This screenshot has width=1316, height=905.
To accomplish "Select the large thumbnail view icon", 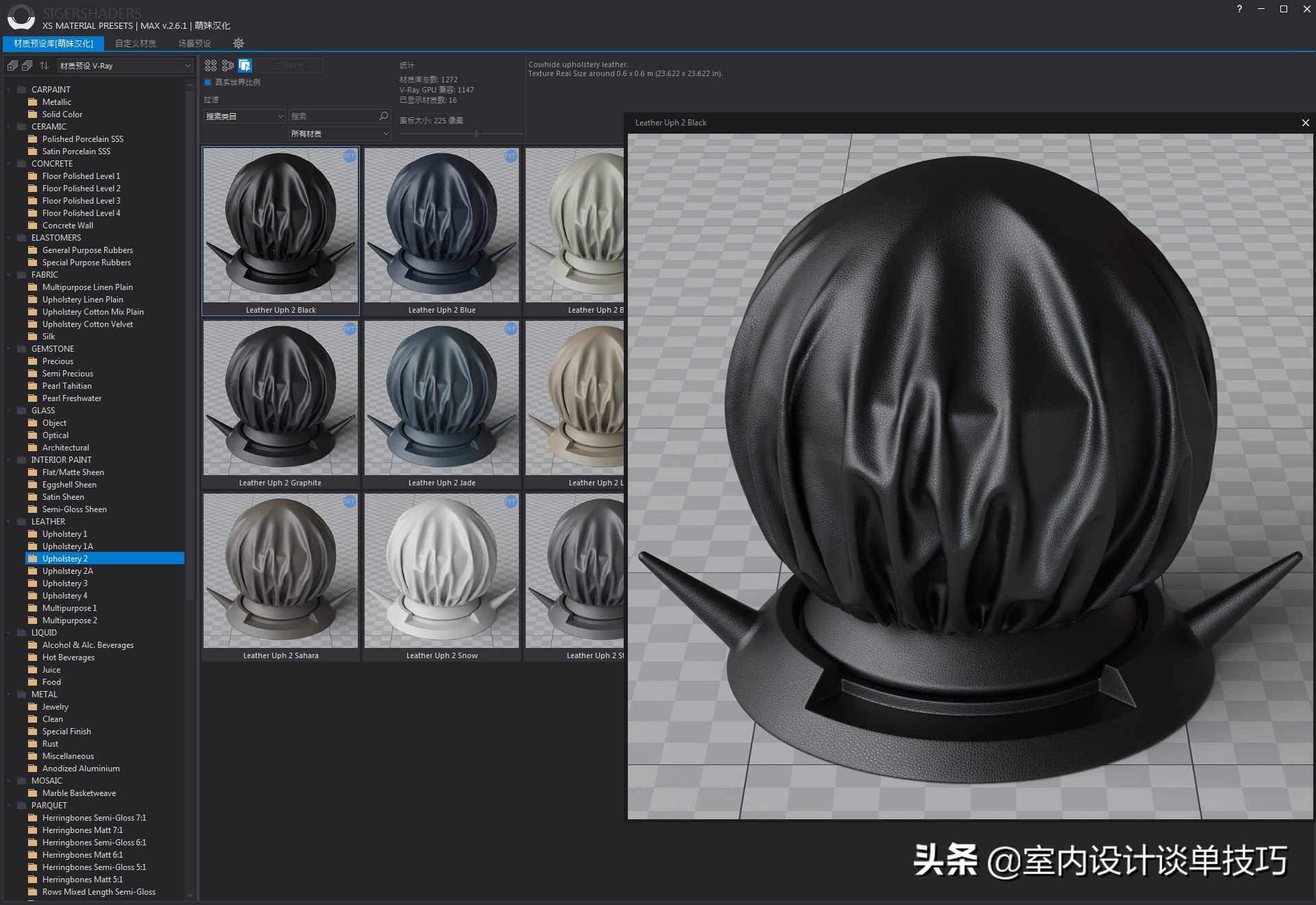I will [x=228, y=66].
